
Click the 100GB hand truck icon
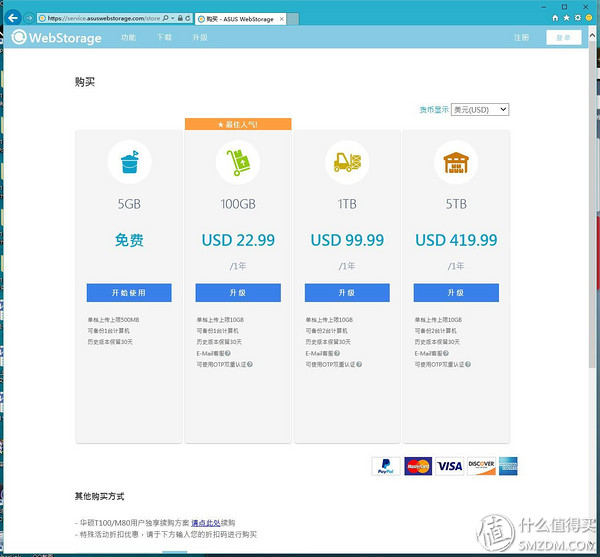tap(238, 162)
